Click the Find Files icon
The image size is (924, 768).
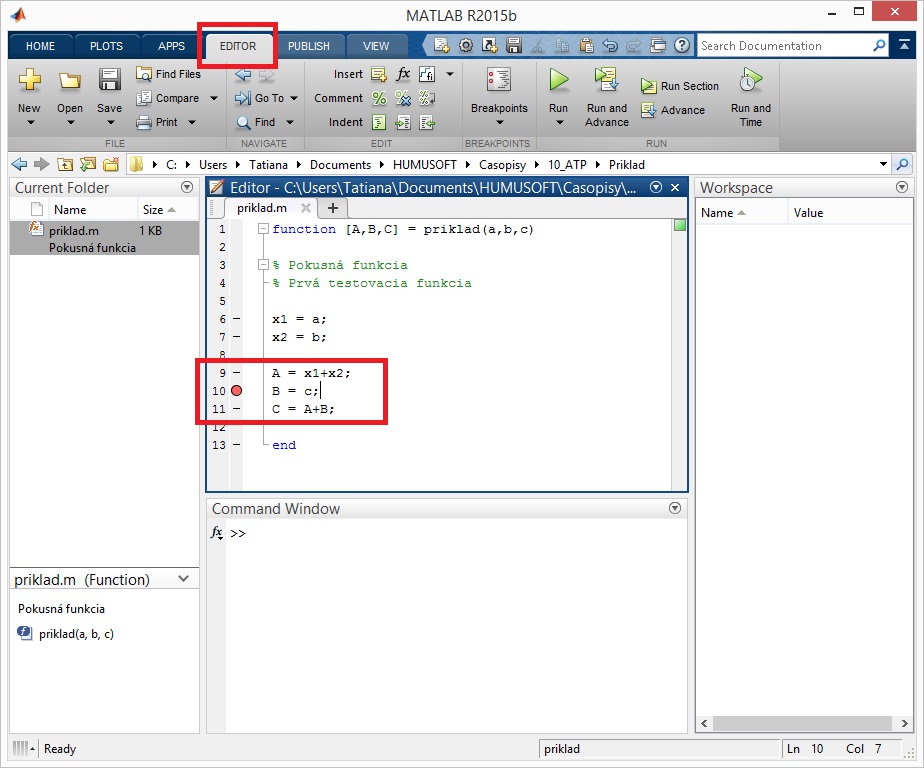coord(143,74)
